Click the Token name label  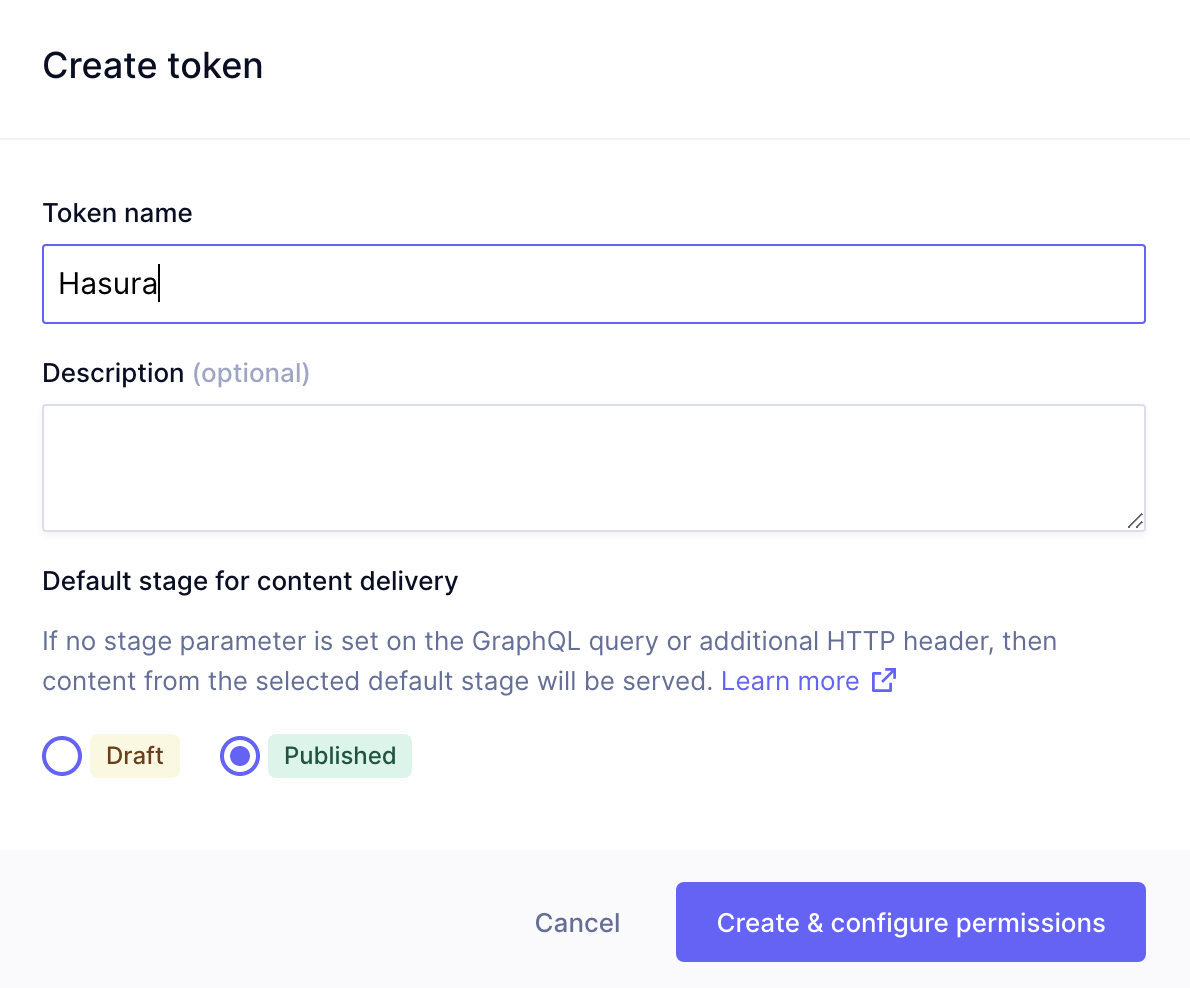pyautogui.click(x=117, y=213)
